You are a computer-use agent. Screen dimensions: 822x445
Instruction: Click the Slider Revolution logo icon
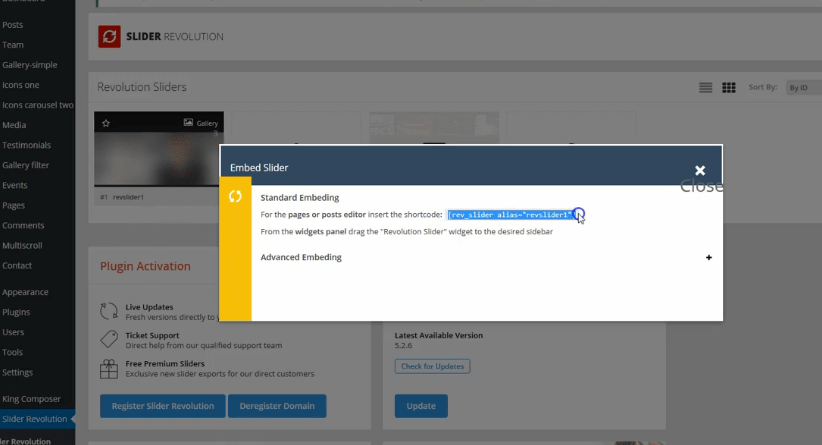(x=109, y=37)
